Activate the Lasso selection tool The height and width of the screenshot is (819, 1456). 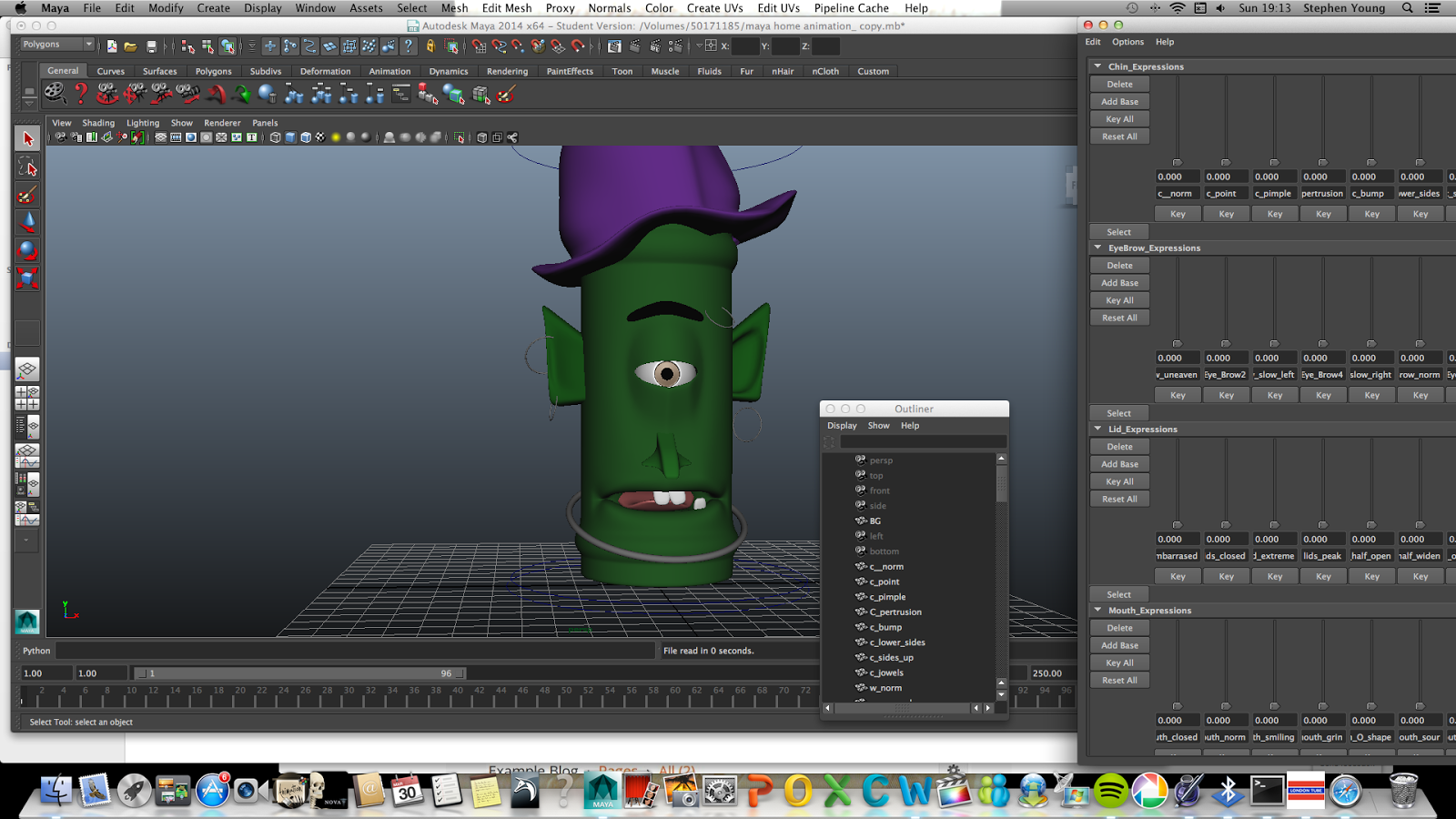(27, 167)
